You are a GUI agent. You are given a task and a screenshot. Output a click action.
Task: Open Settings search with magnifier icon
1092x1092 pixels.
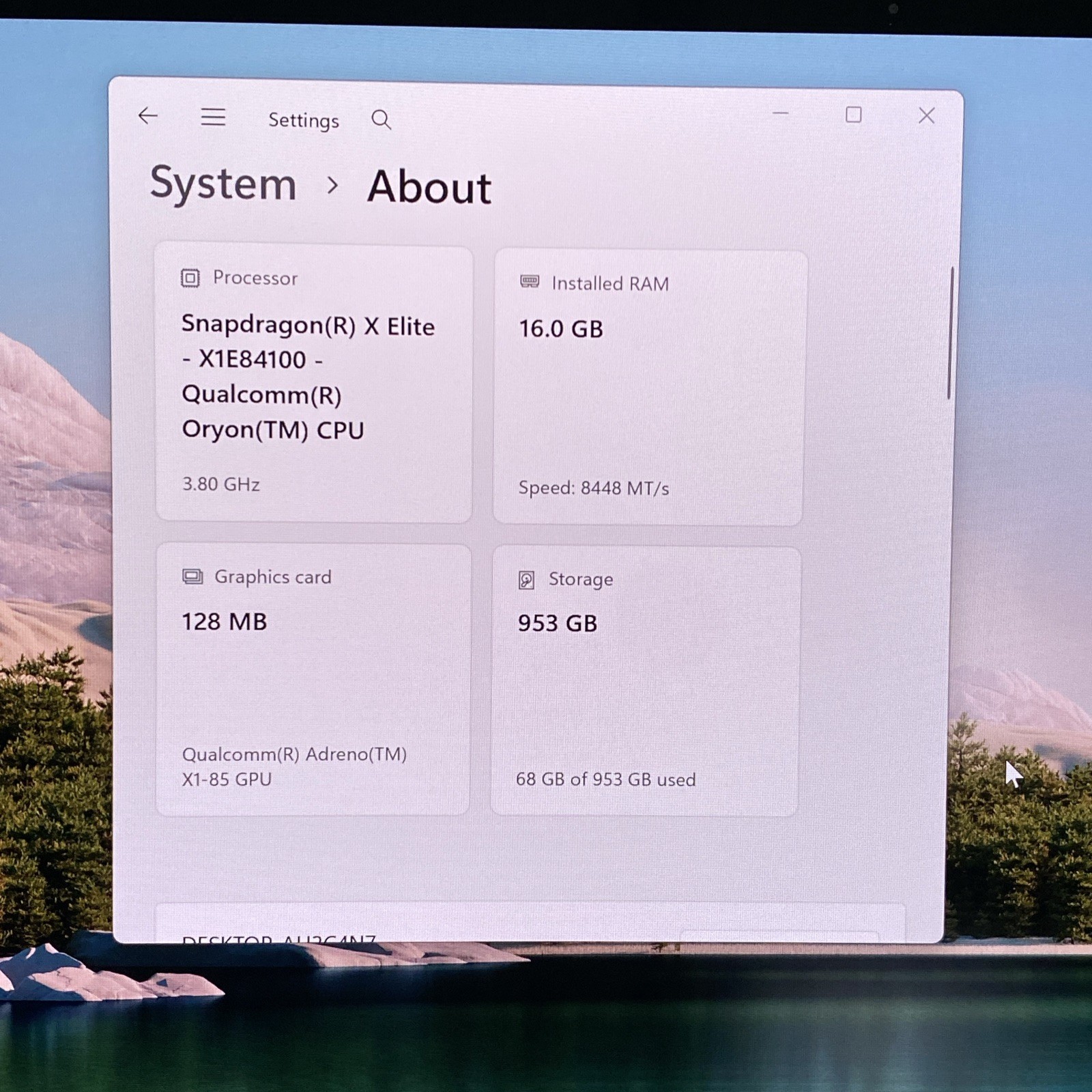381,120
